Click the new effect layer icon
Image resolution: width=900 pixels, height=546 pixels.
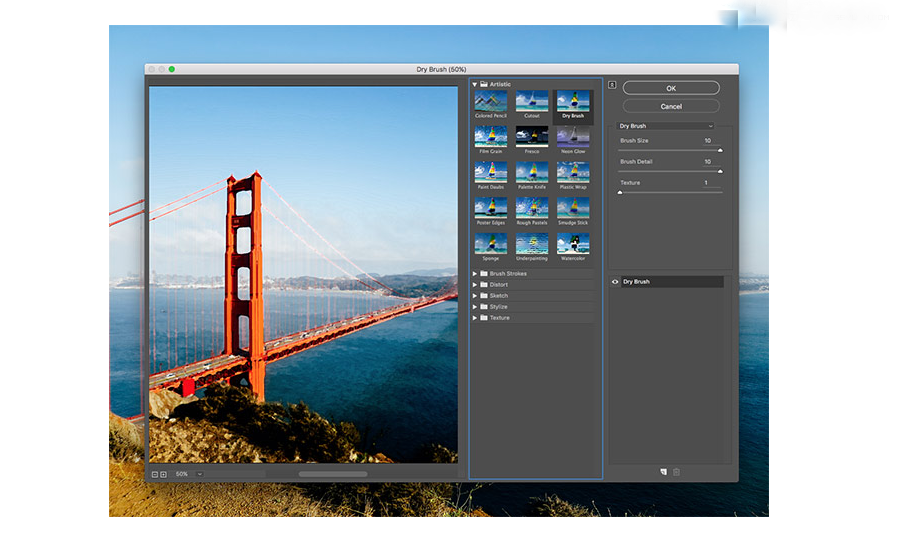[x=662, y=471]
